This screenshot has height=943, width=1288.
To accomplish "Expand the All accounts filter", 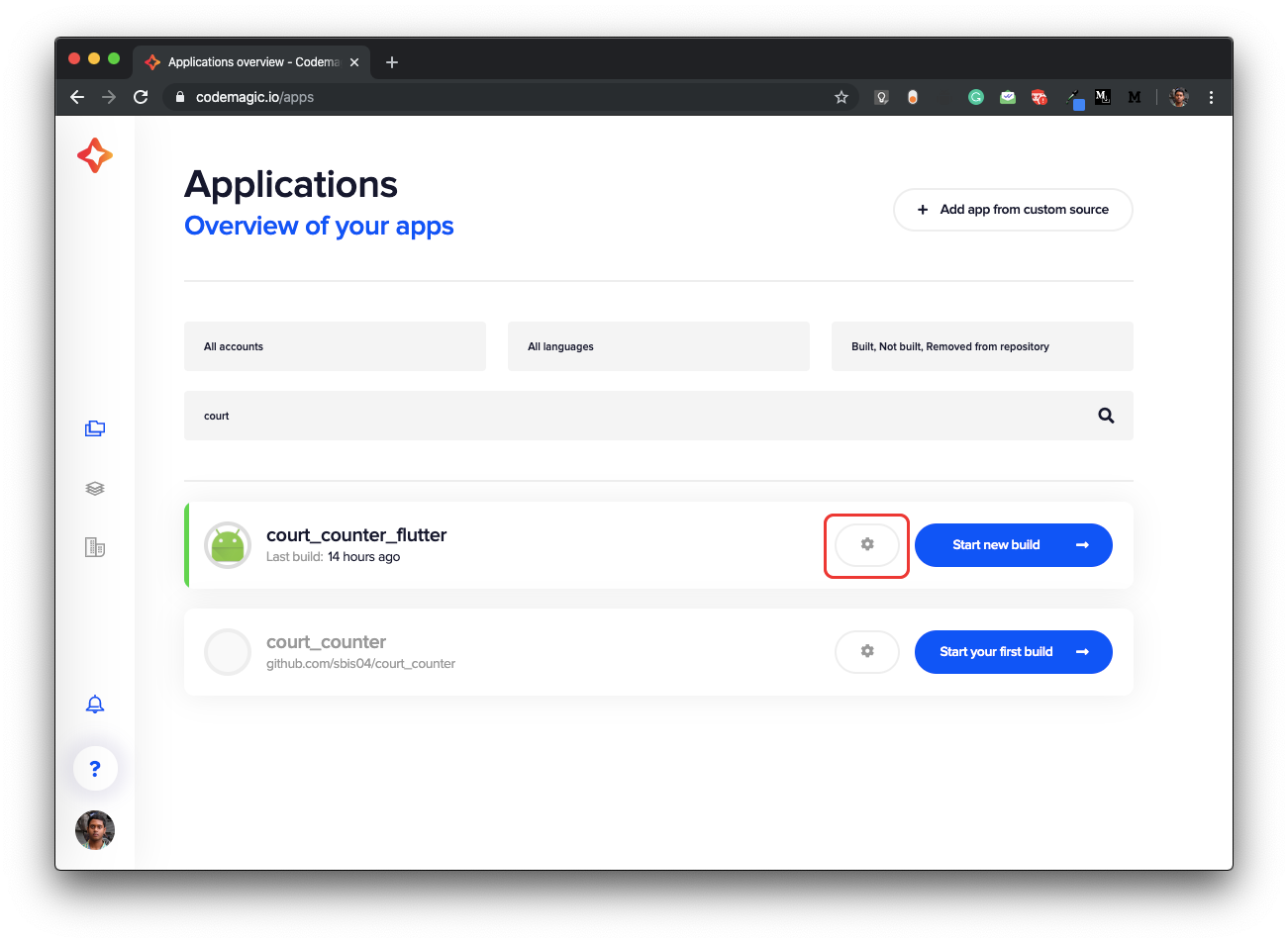I will (x=335, y=346).
